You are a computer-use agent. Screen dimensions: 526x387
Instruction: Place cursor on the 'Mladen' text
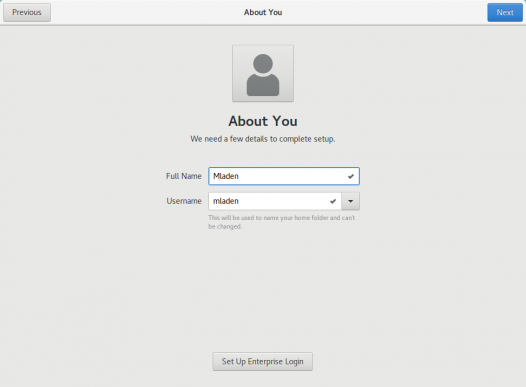coord(226,176)
